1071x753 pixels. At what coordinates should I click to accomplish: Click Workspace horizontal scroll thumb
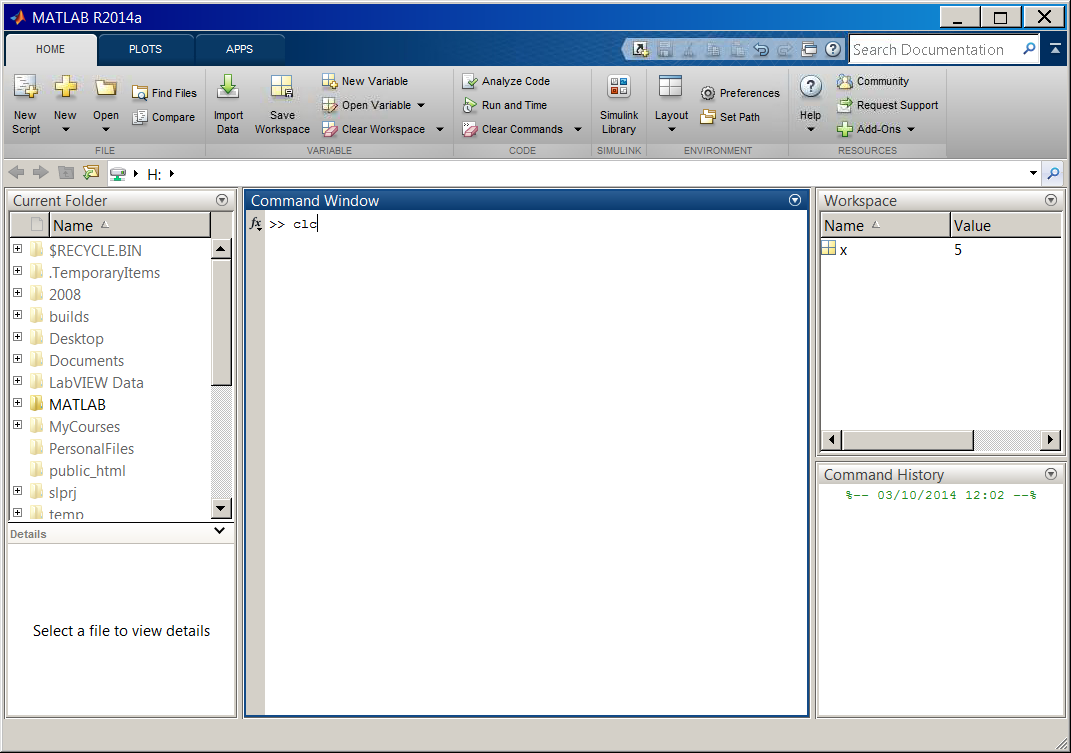click(x=908, y=439)
